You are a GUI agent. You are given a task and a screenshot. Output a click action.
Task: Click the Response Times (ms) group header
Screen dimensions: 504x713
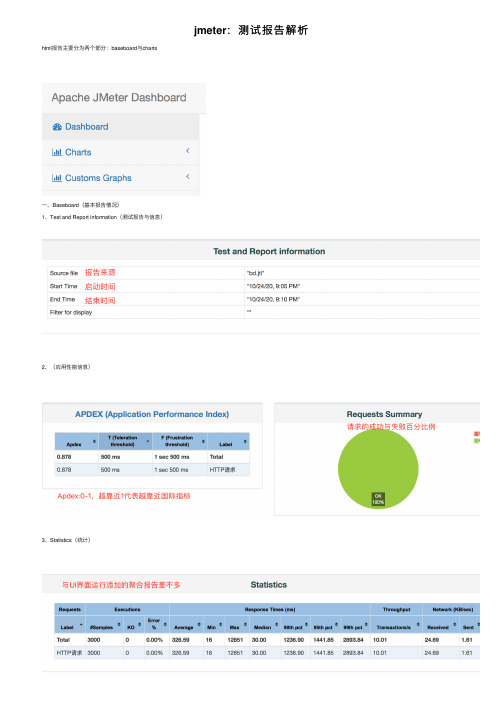coord(270,609)
